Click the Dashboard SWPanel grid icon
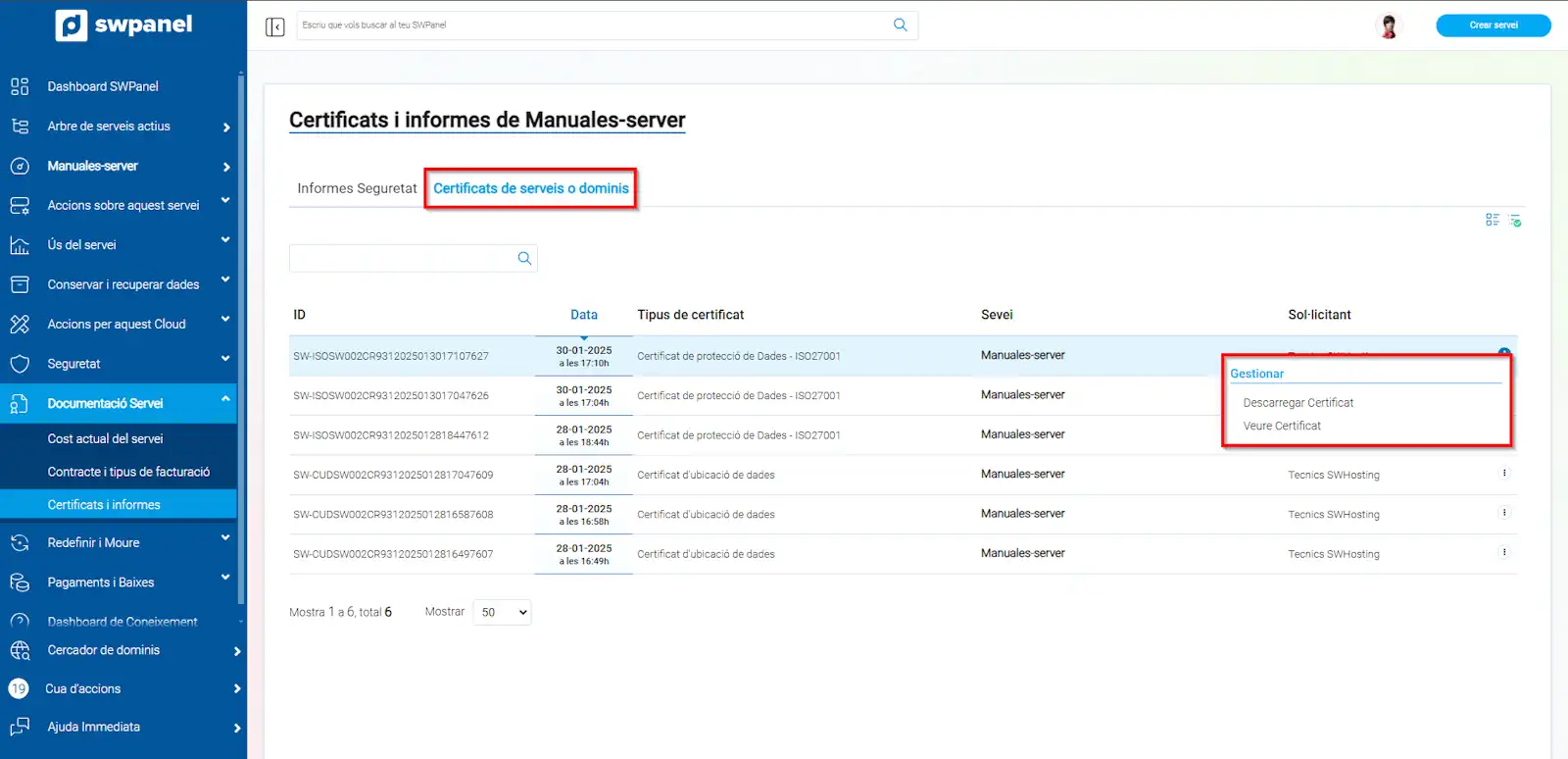Viewport: 1568px width, 759px height. tap(20, 86)
